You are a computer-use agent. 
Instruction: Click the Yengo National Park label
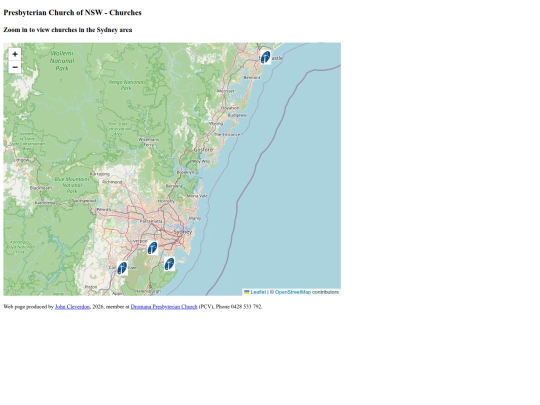click(127, 85)
